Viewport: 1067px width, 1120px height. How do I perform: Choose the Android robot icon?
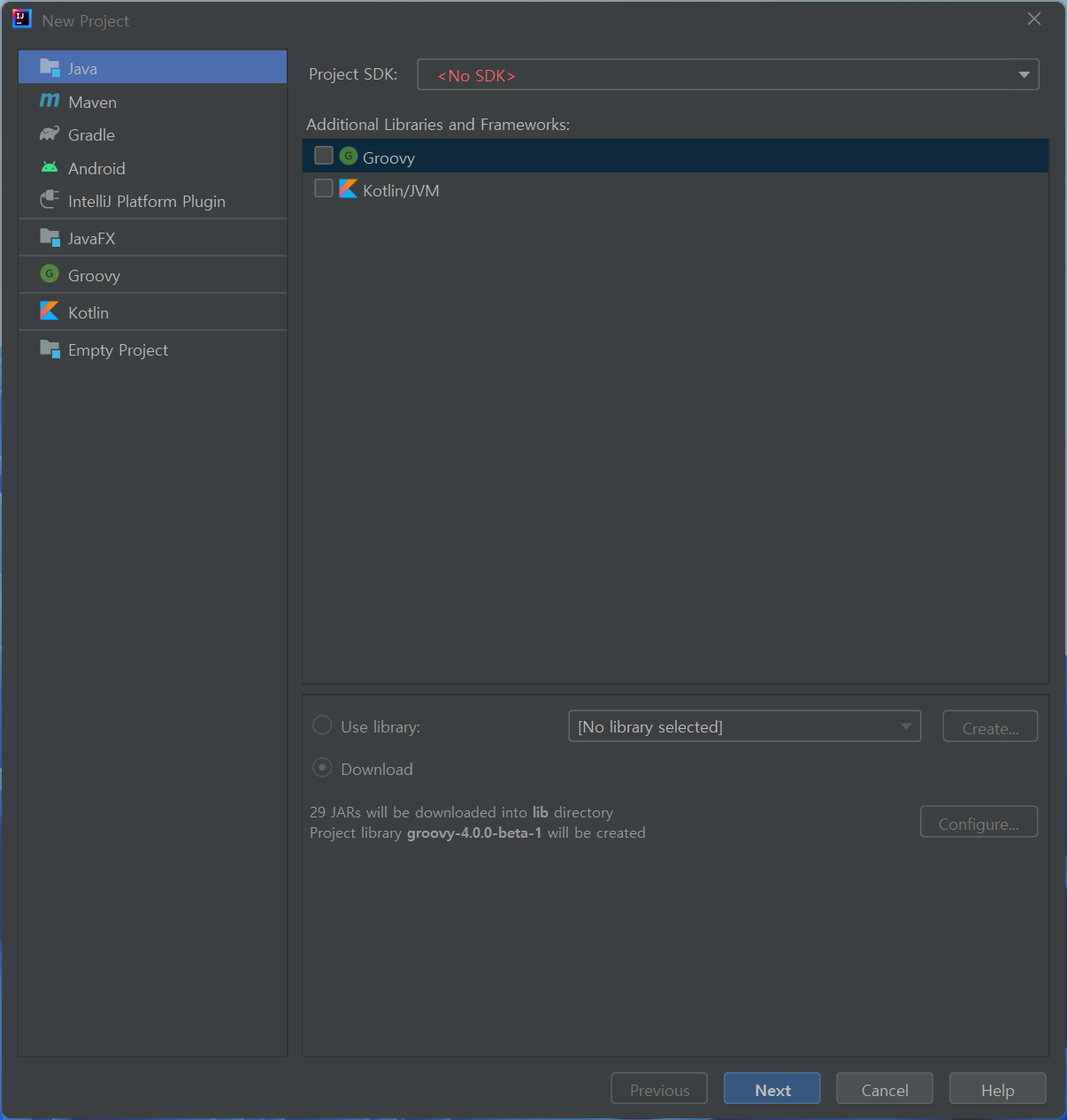[50, 167]
